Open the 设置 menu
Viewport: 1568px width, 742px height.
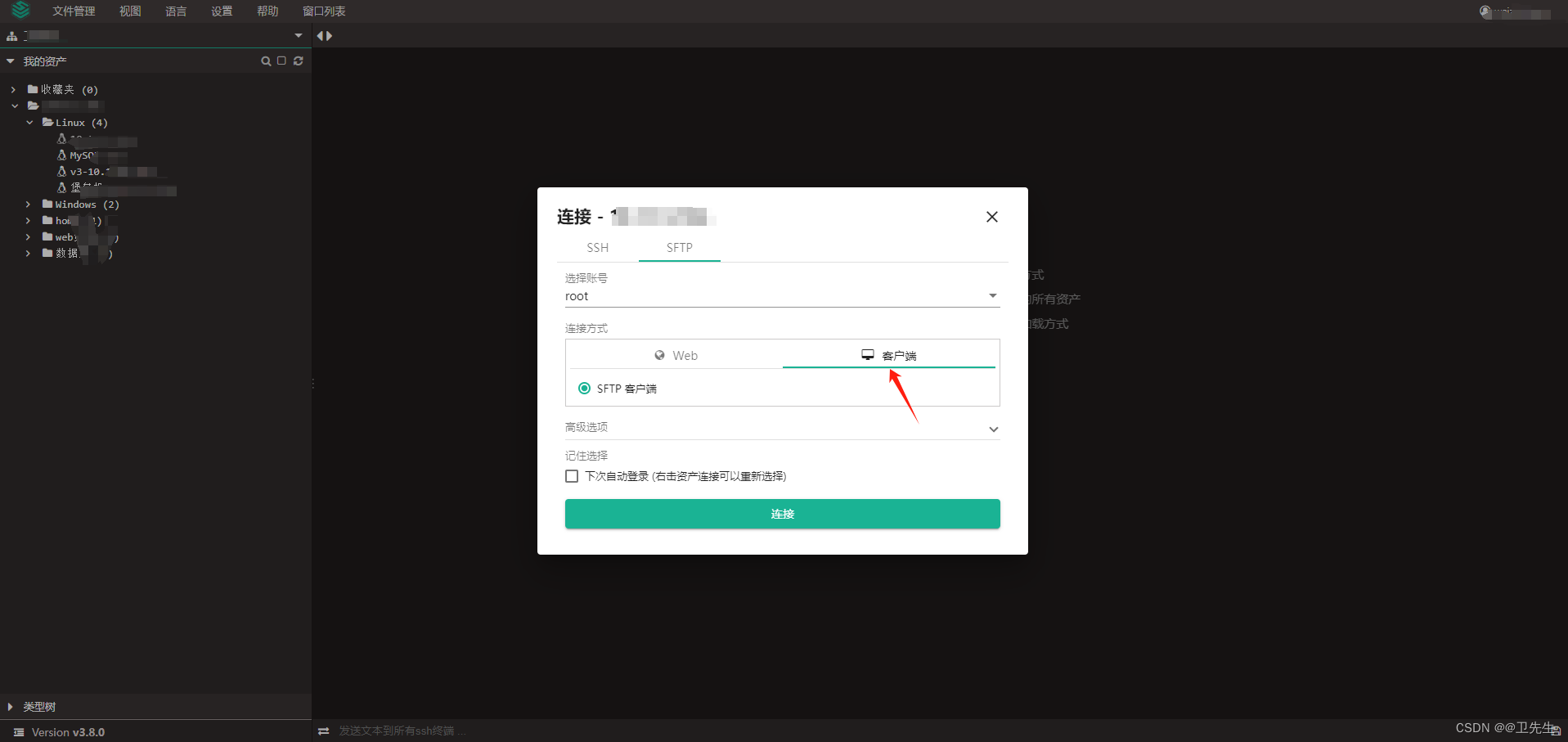coord(220,11)
